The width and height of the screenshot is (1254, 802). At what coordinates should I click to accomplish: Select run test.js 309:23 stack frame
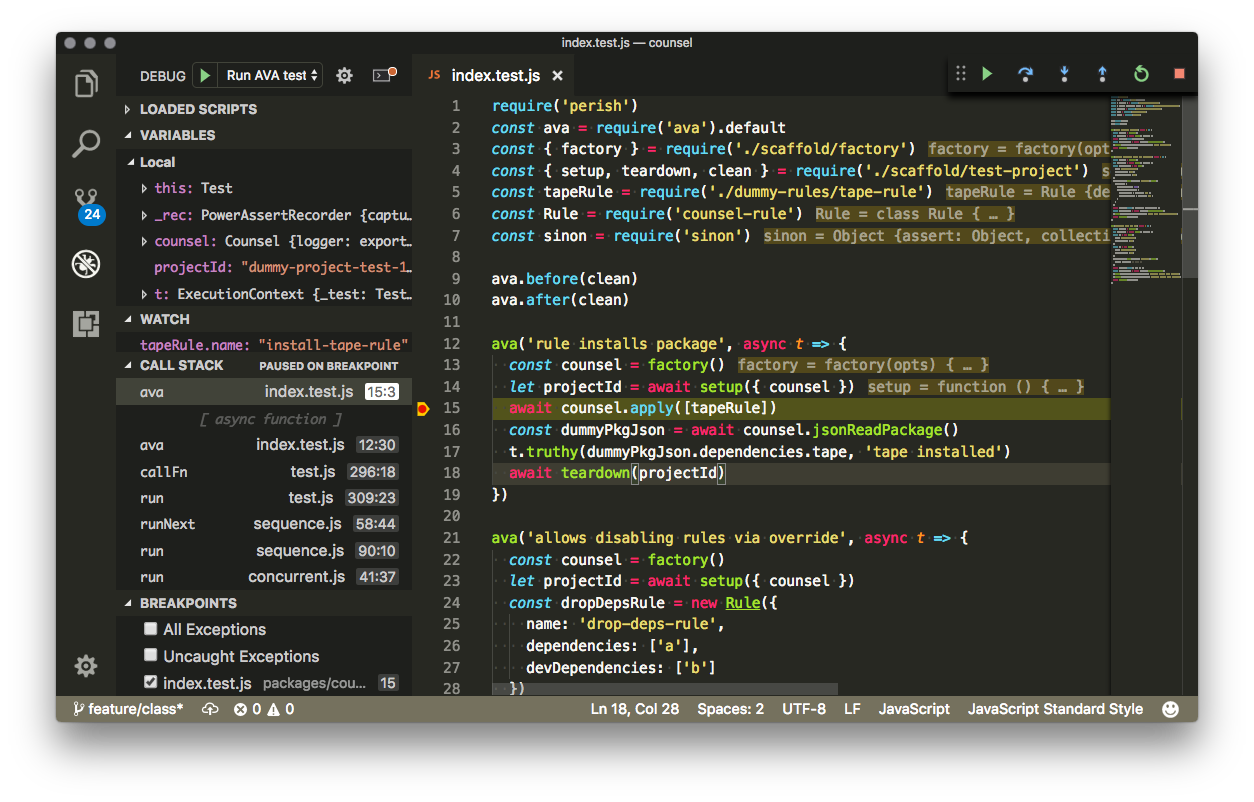[x=264, y=498]
